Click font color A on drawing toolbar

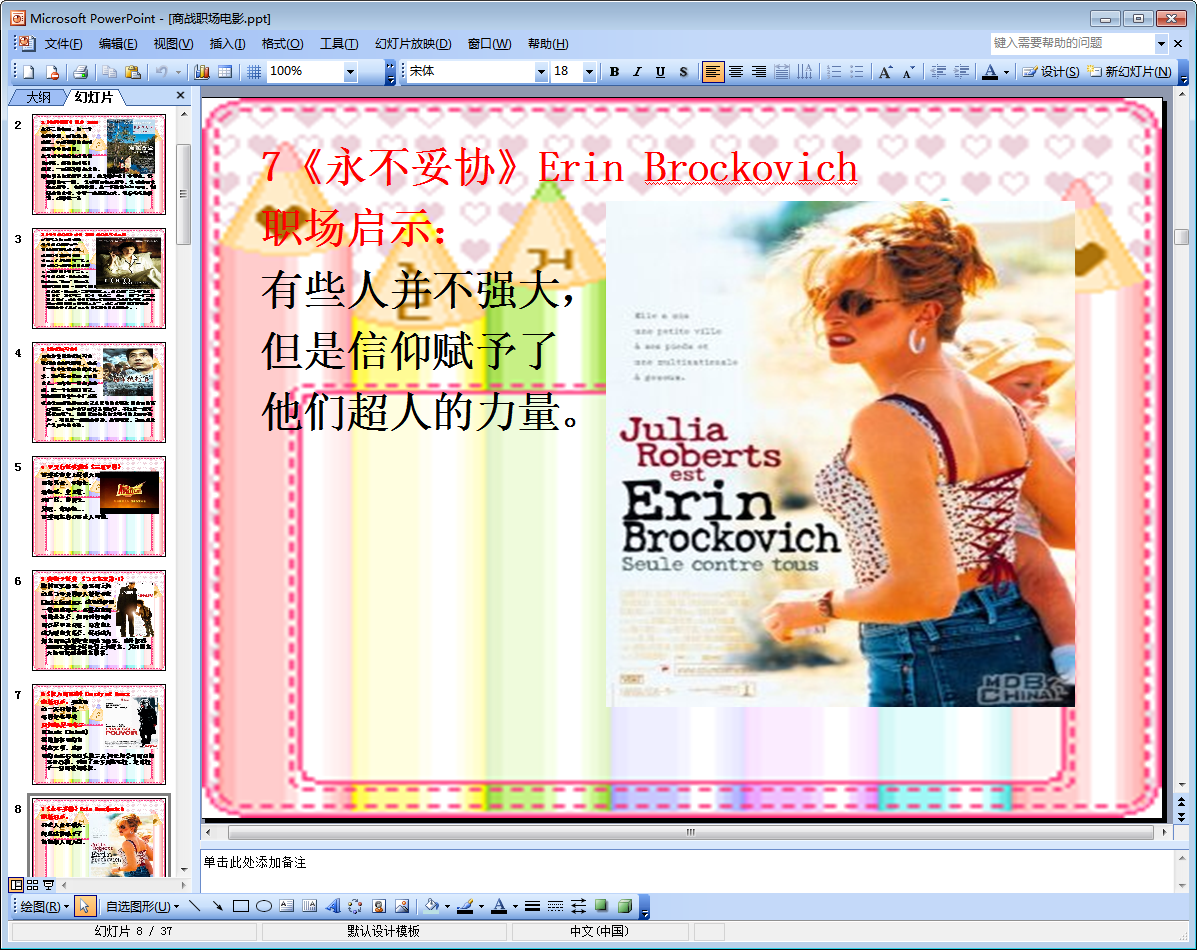[499, 906]
